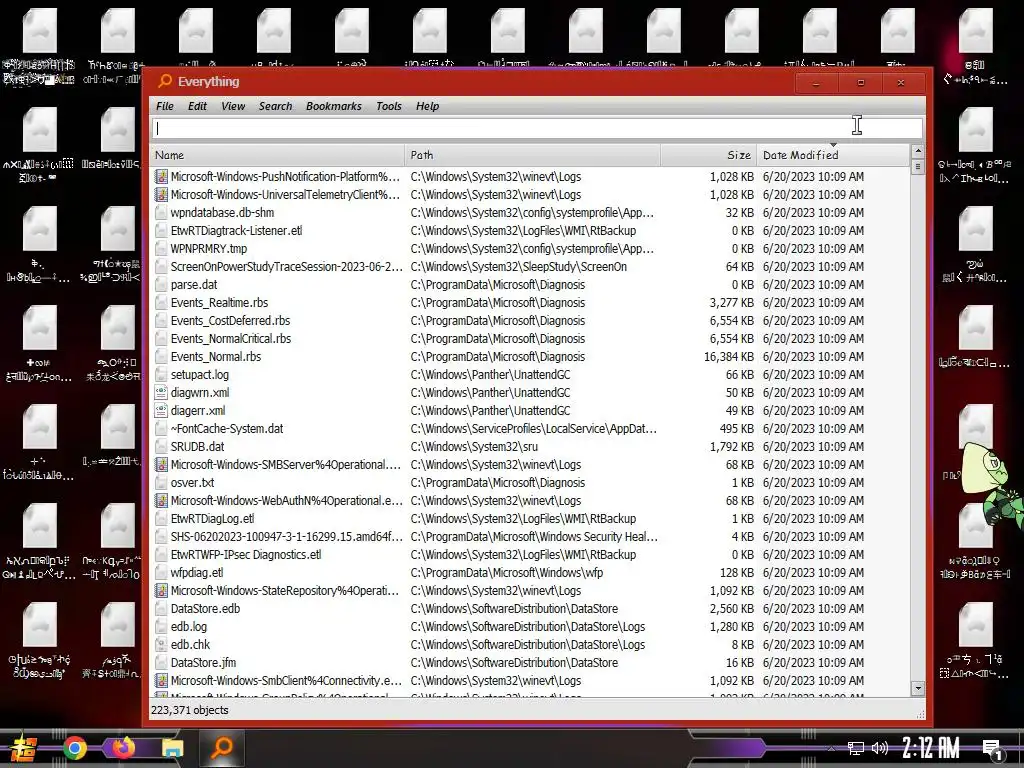Click the icon next to Events_NormalCritical.rbs
This screenshot has height=768, width=1024.
(161, 338)
